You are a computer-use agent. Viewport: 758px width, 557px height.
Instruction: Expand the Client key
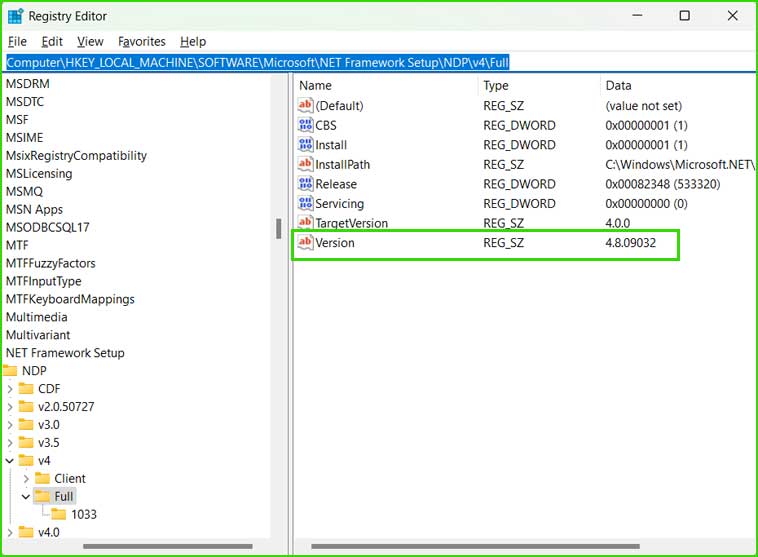(26, 479)
